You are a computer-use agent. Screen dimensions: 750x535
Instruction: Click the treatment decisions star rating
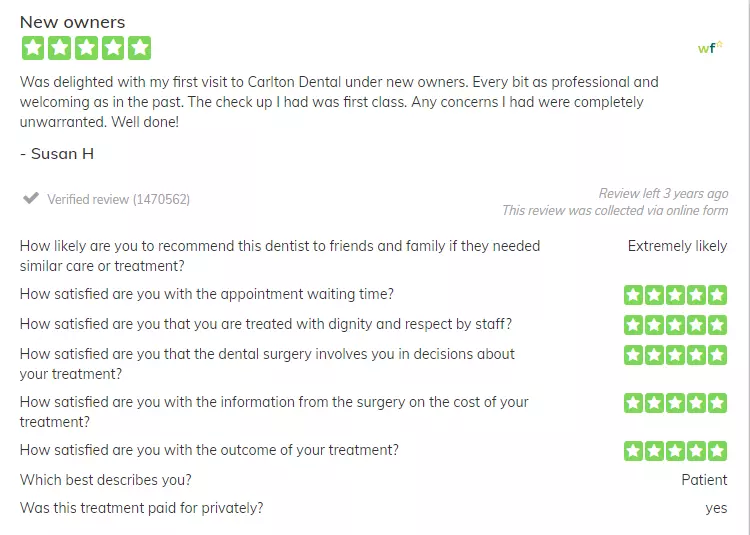675,355
